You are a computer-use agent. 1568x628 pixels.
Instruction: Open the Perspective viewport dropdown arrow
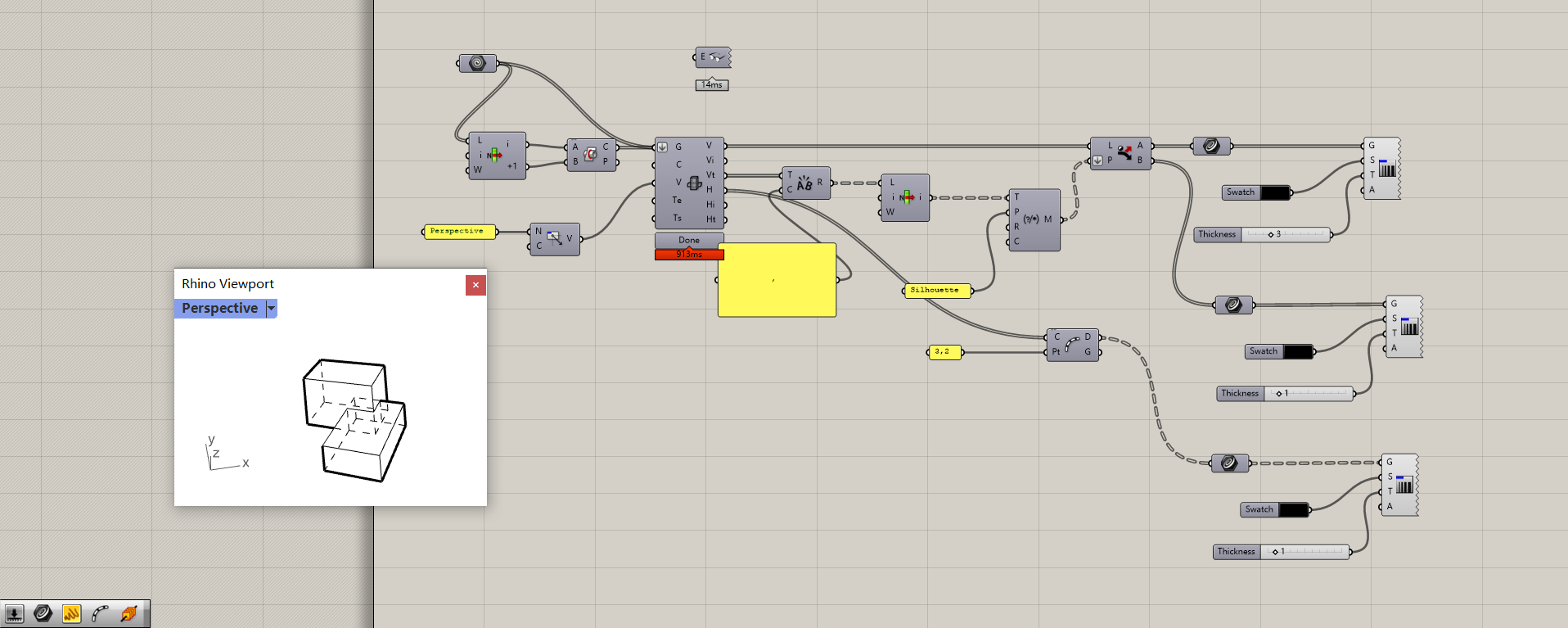point(272,309)
